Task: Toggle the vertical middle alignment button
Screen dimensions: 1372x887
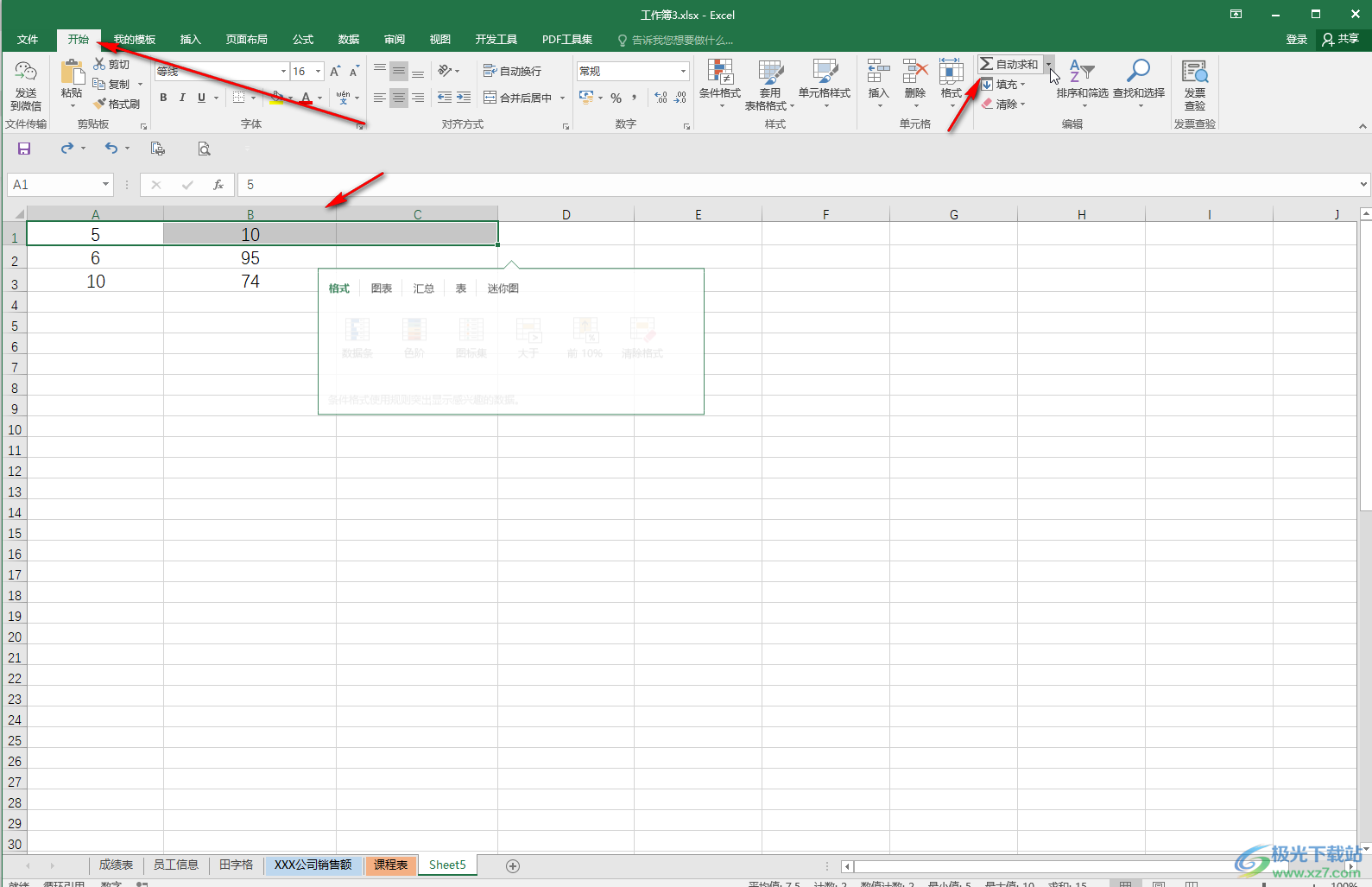Action: click(x=399, y=71)
